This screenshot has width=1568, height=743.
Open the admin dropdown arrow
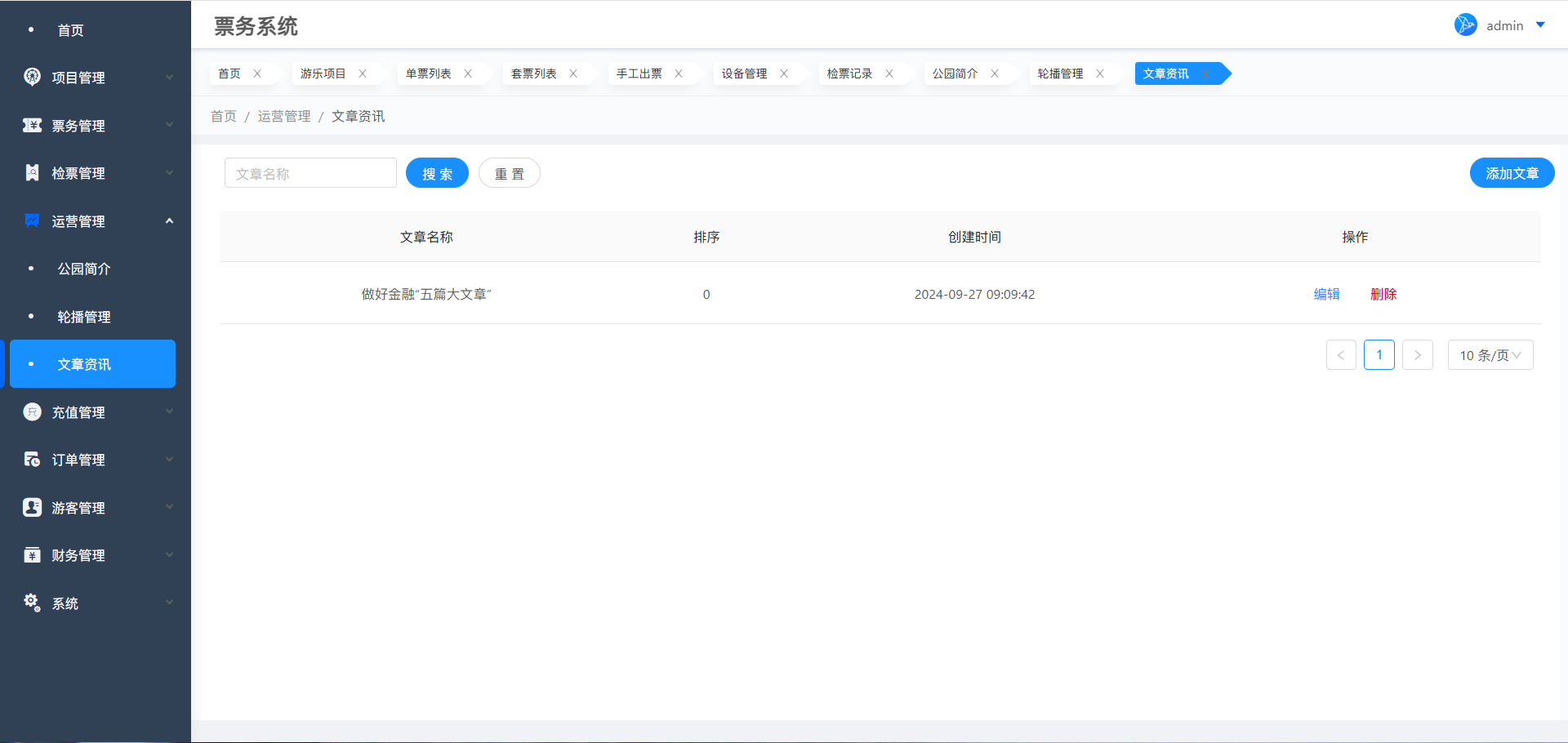[x=1540, y=25]
